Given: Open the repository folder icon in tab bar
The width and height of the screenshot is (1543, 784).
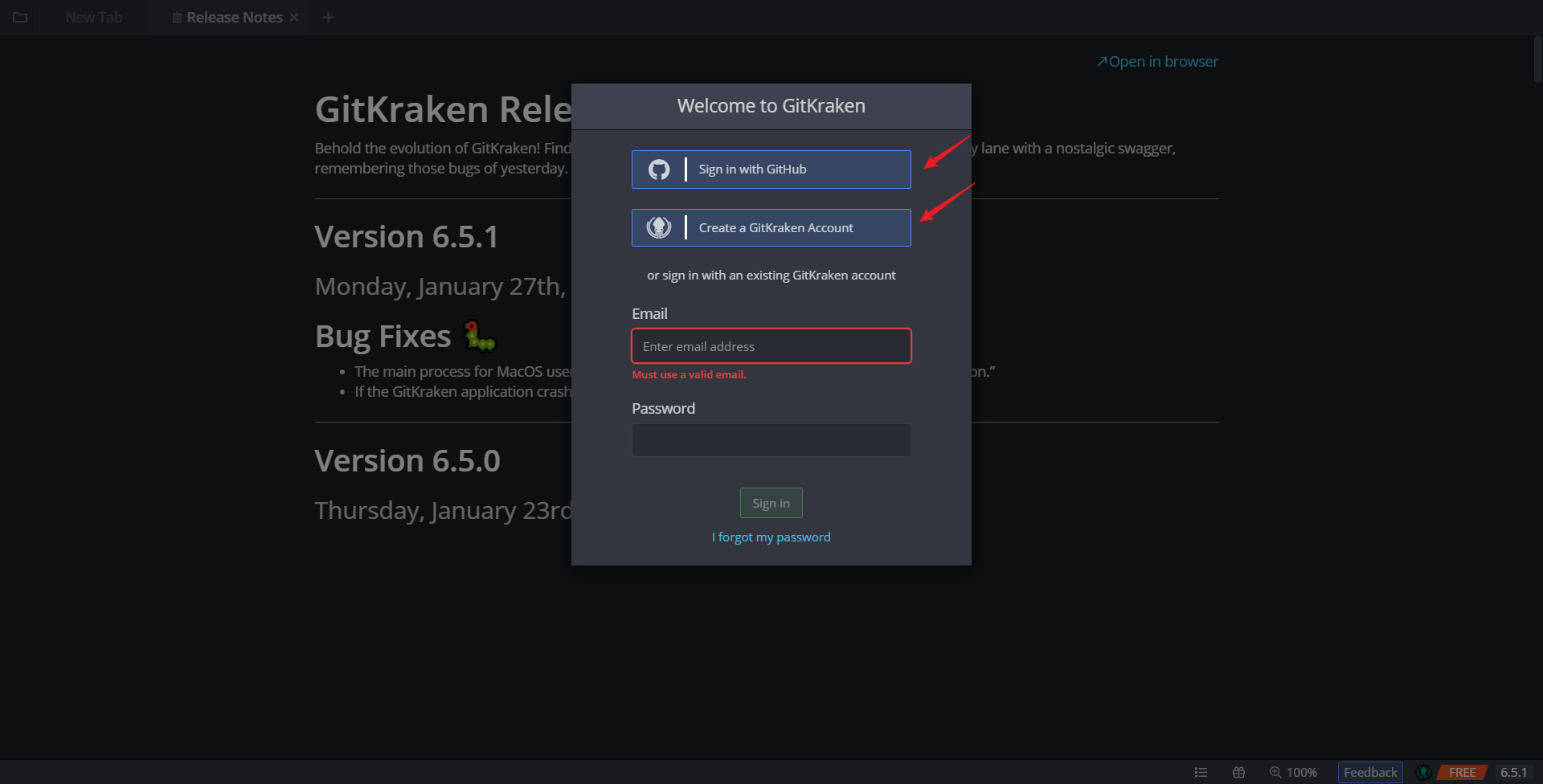Looking at the screenshot, I should click(20, 17).
